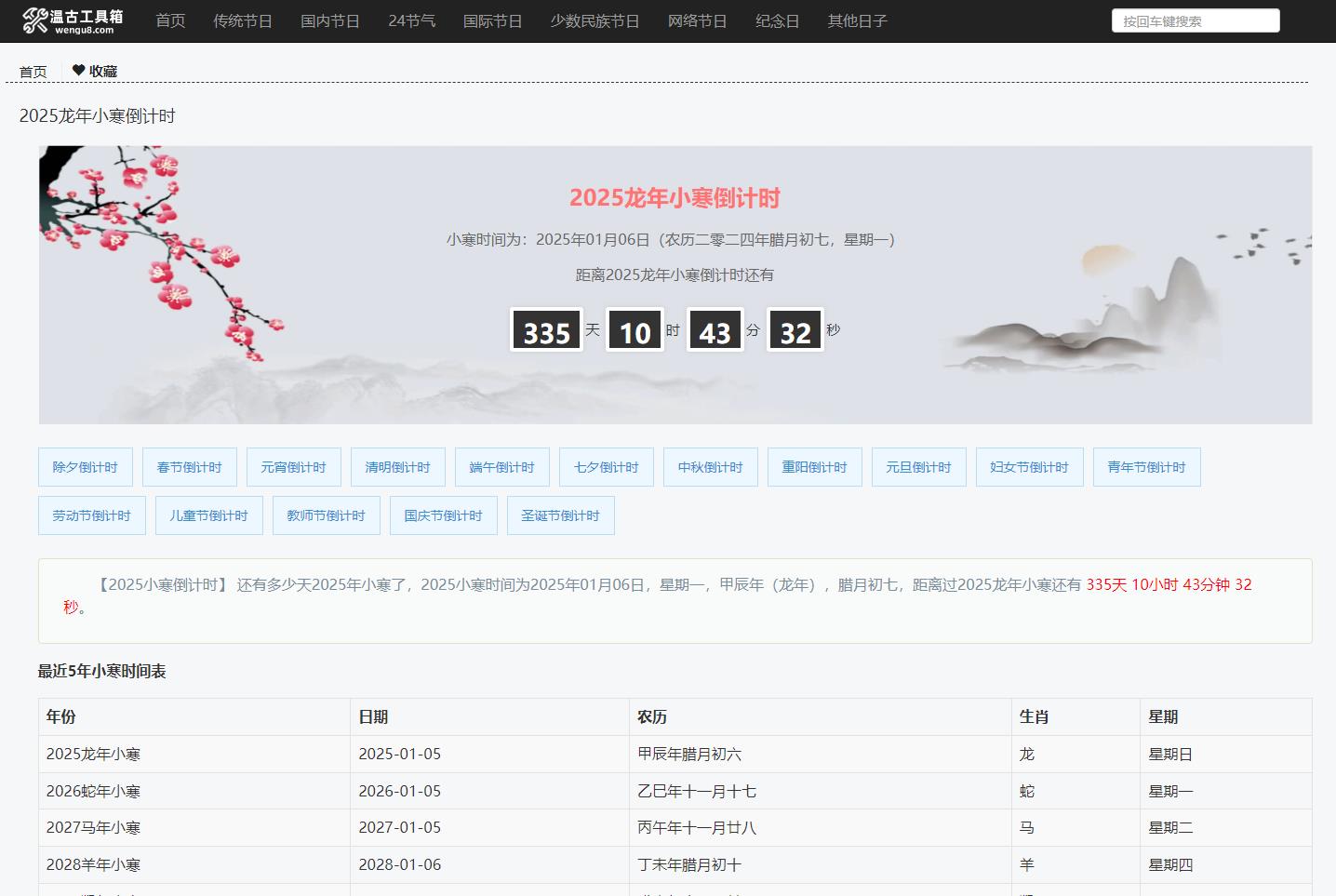Go to 中秋倒计时 countdown page

coord(710,467)
